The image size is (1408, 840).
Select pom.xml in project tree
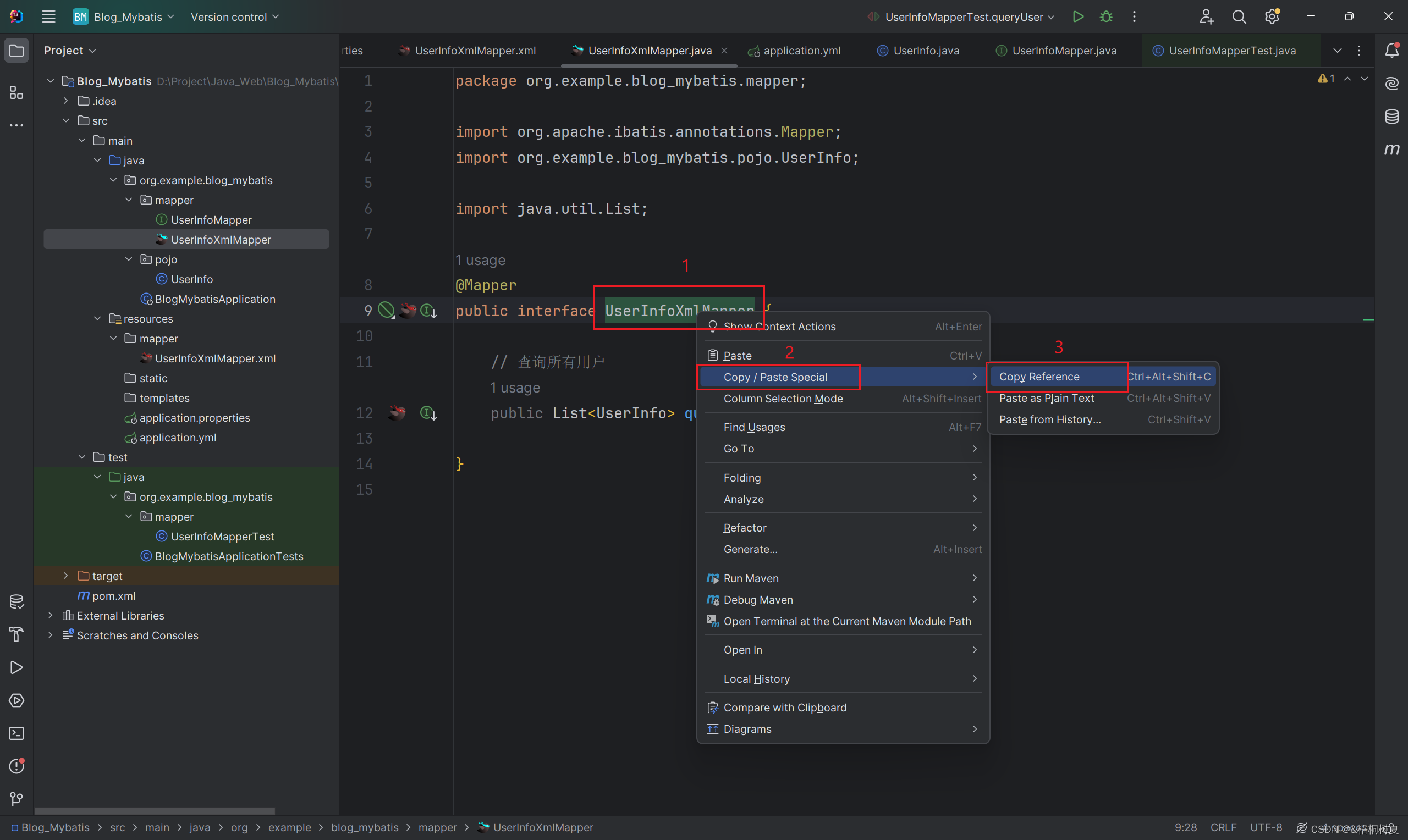click(114, 595)
